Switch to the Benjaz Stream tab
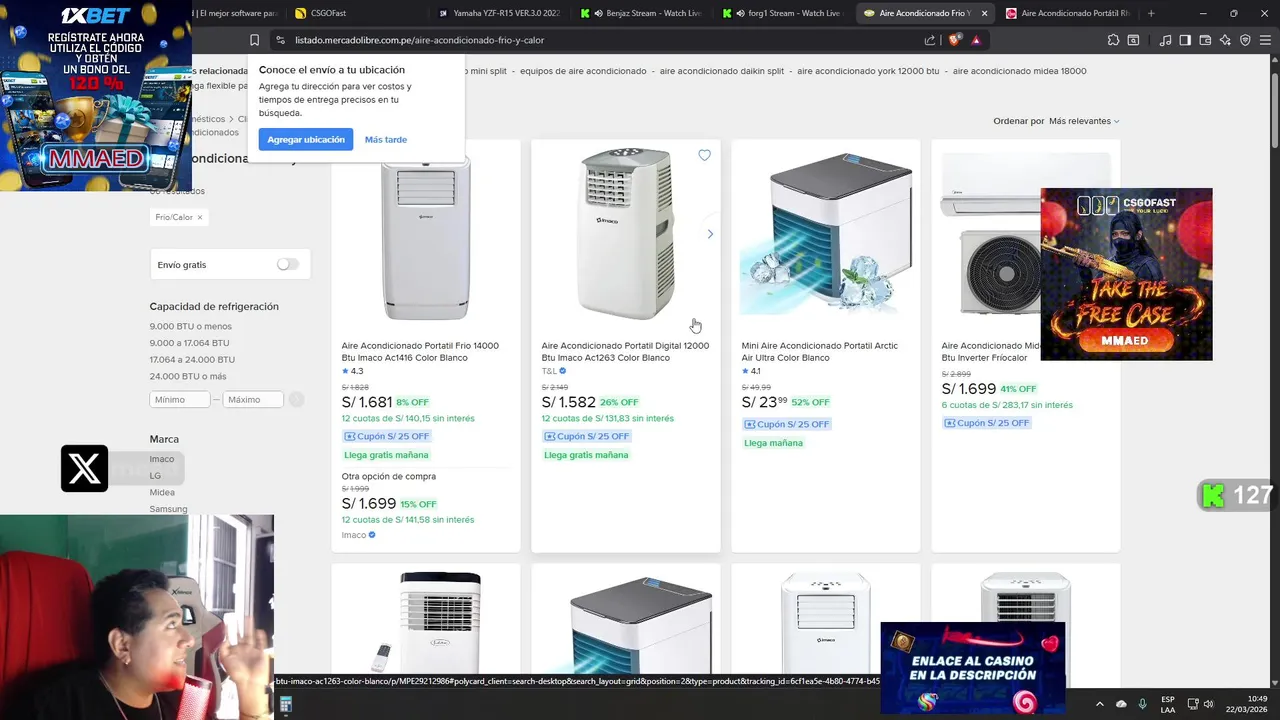Image resolution: width=1280 pixels, height=720 pixels. [640, 13]
